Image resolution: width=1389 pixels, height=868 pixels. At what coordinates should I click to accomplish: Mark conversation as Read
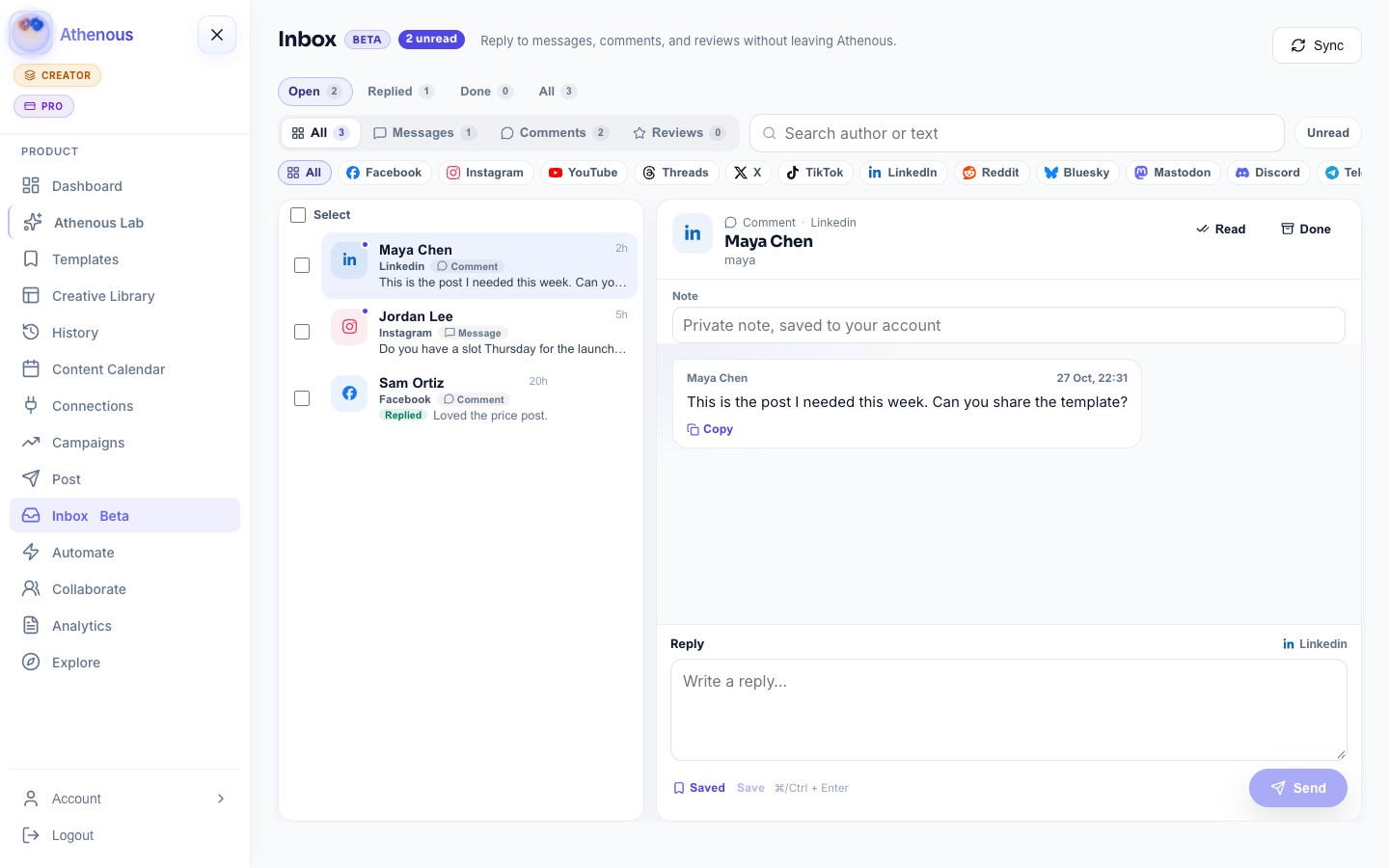point(1221,230)
